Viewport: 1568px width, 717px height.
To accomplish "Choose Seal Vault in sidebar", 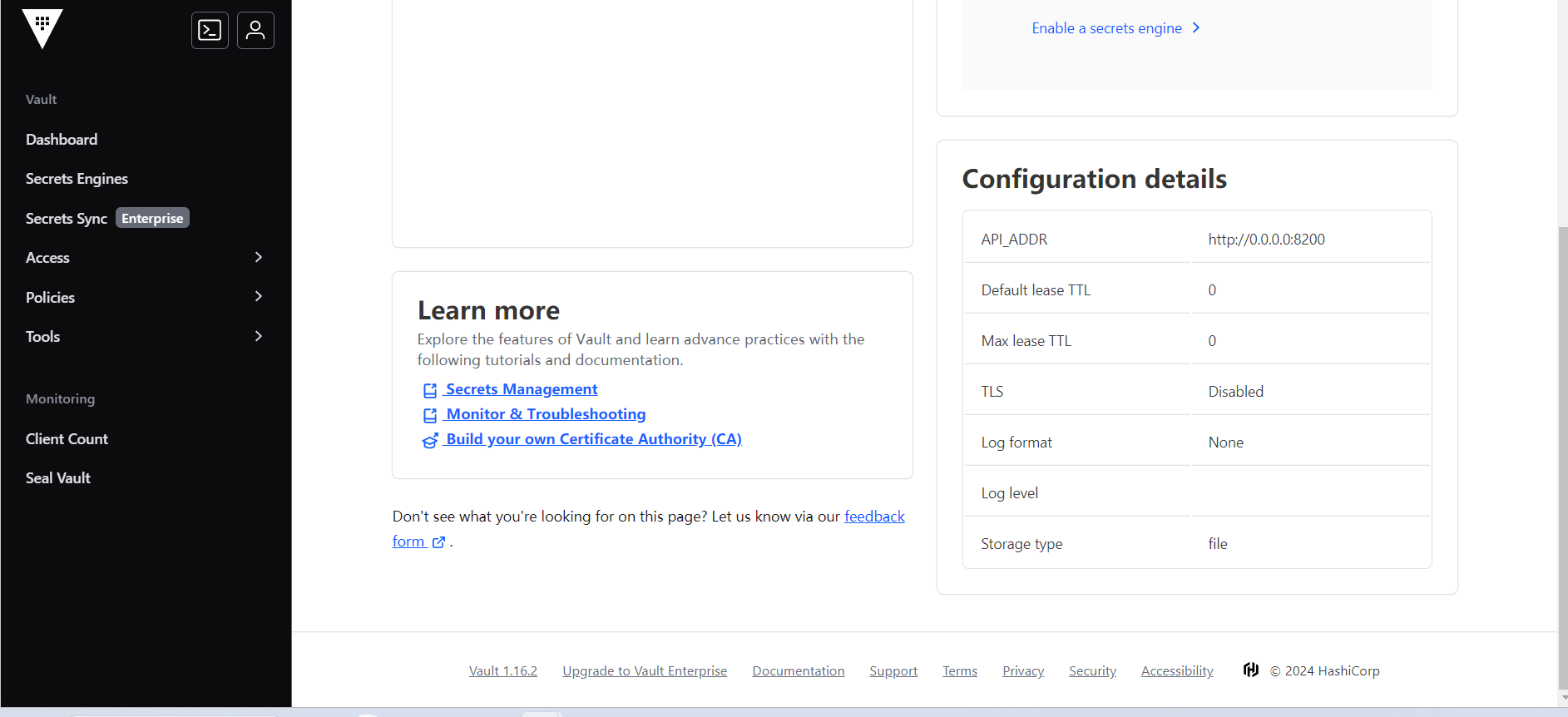I will [x=58, y=478].
